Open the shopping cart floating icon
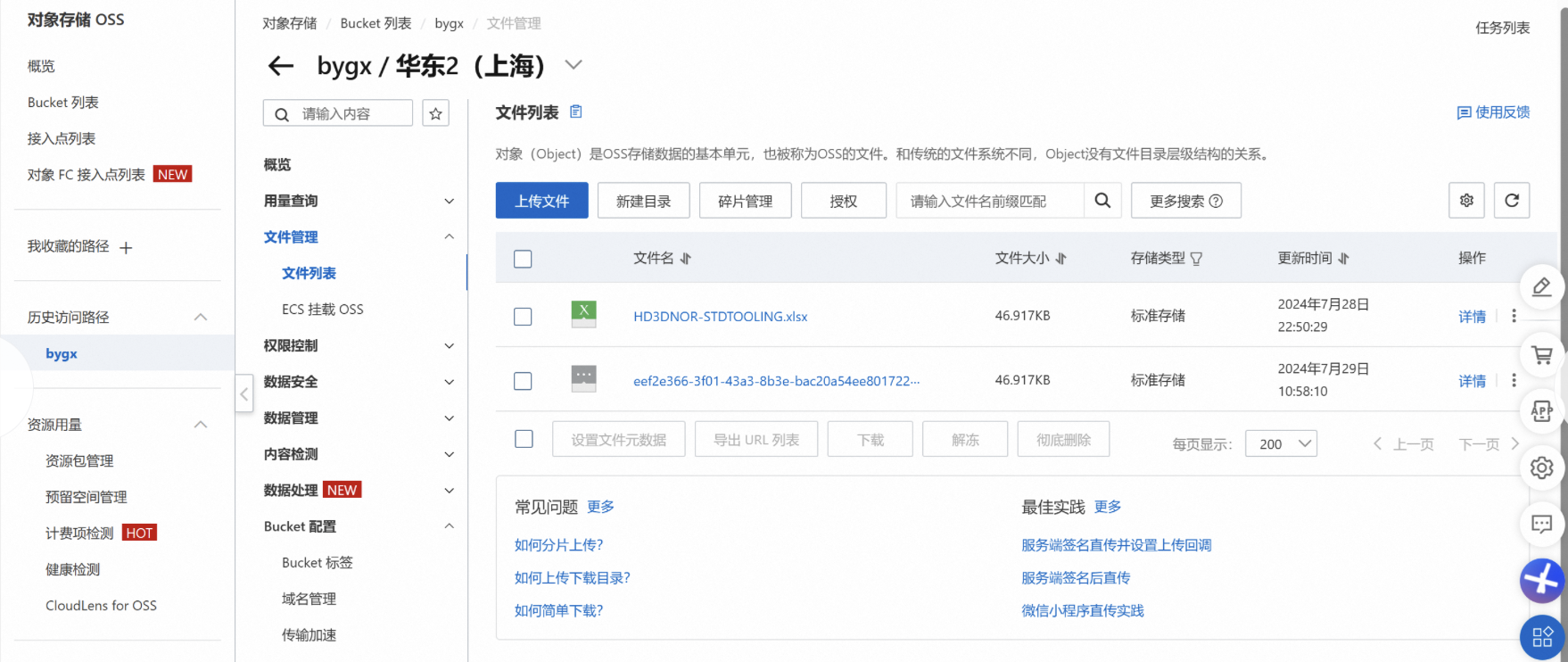 pos(1541,355)
